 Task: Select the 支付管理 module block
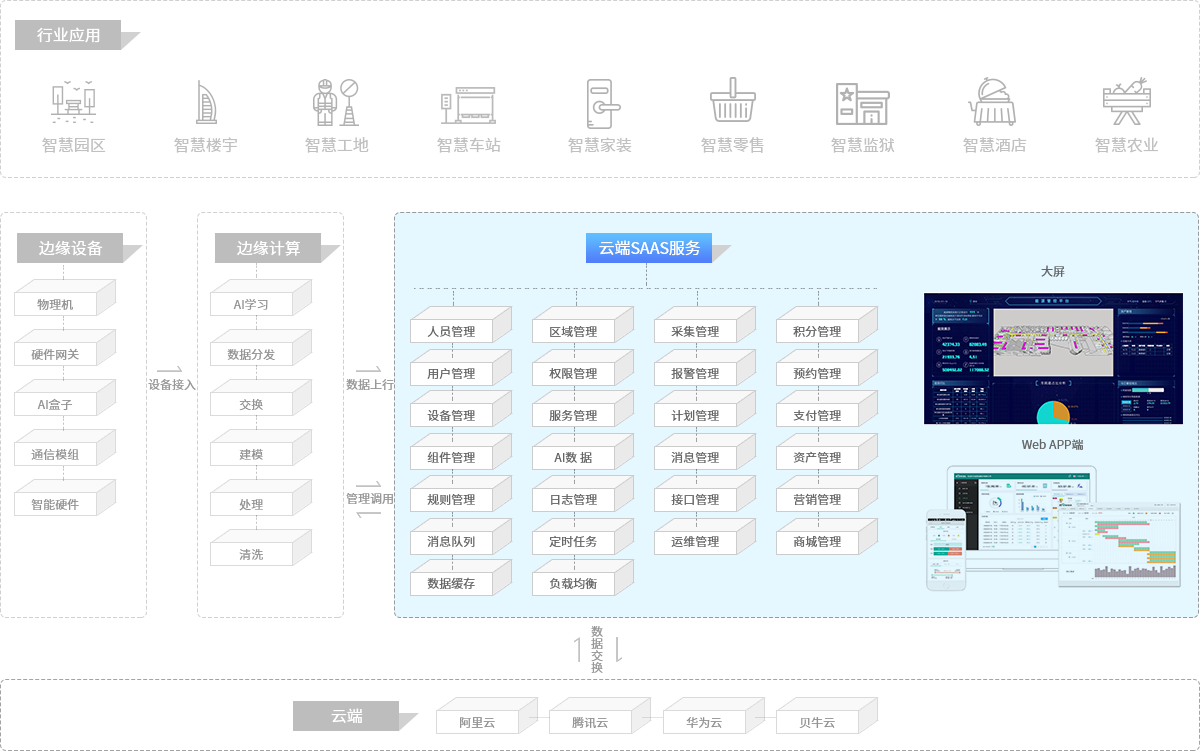click(818, 415)
